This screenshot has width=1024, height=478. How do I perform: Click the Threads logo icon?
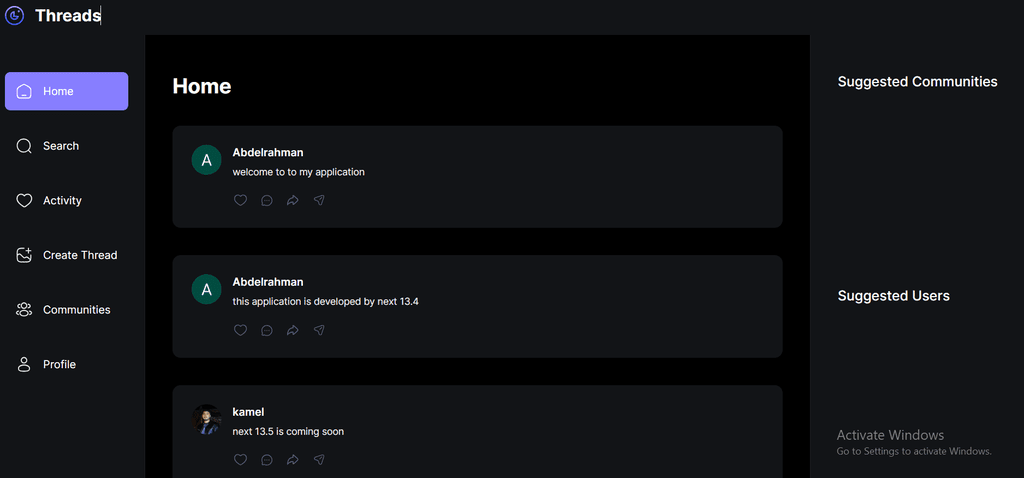tap(14, 15)
